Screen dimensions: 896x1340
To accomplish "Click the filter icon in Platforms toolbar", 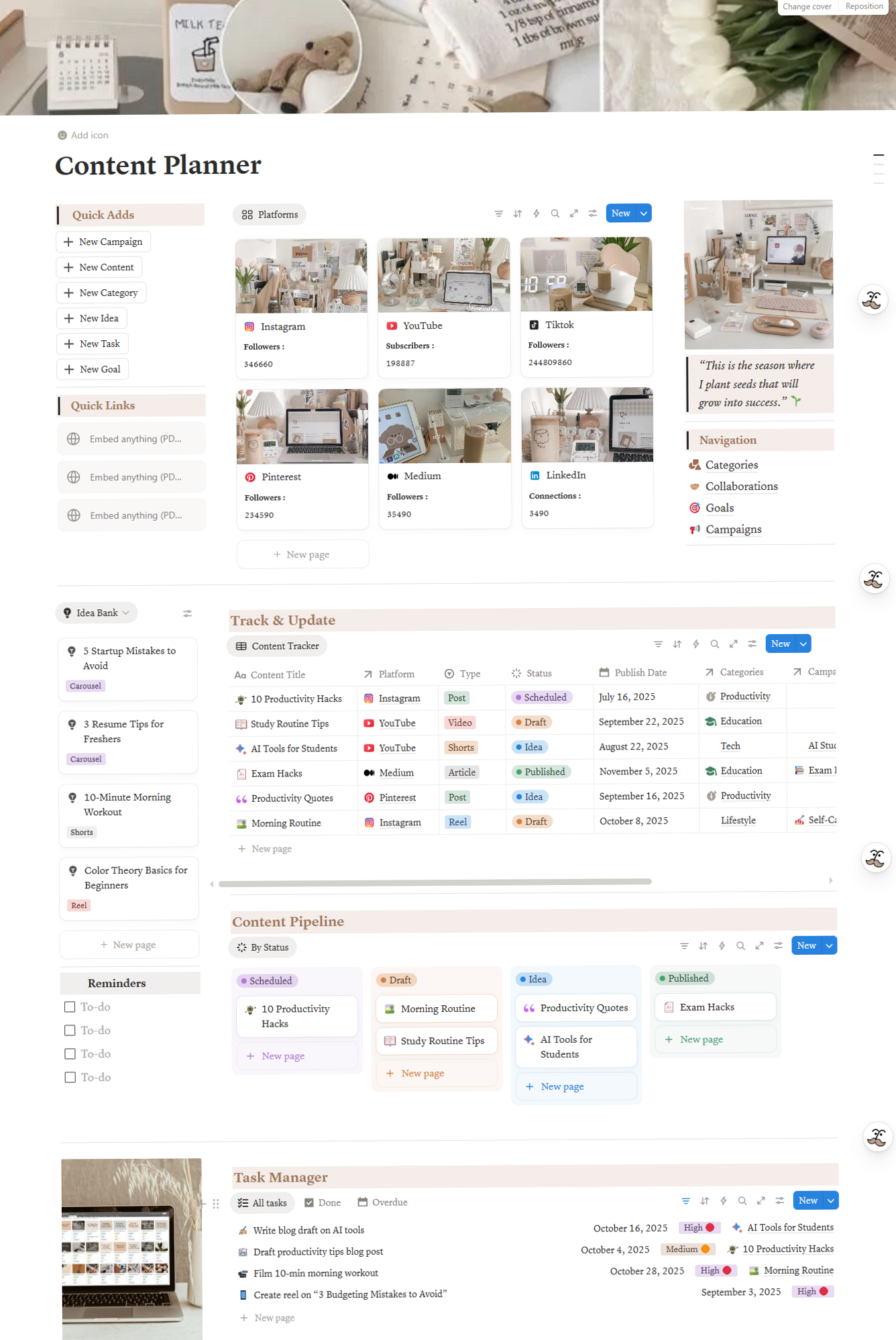I will click(498, 213).
